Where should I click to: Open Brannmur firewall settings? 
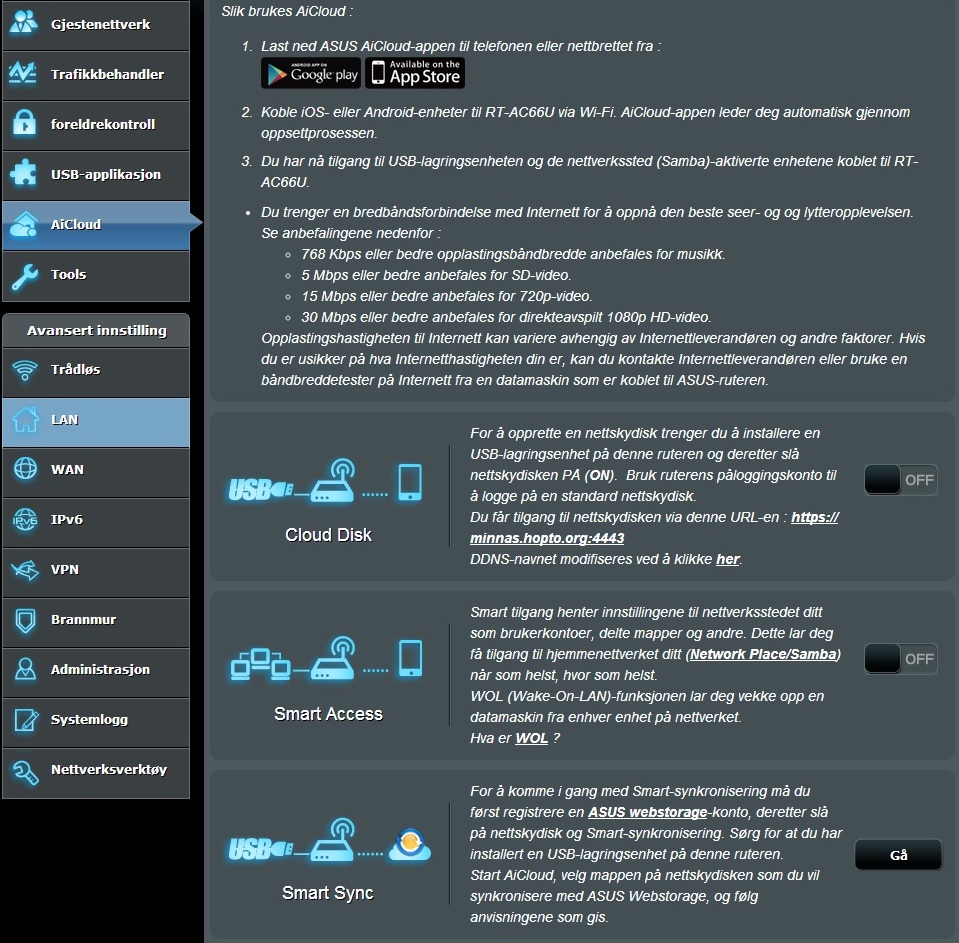[x=96, y=622]
